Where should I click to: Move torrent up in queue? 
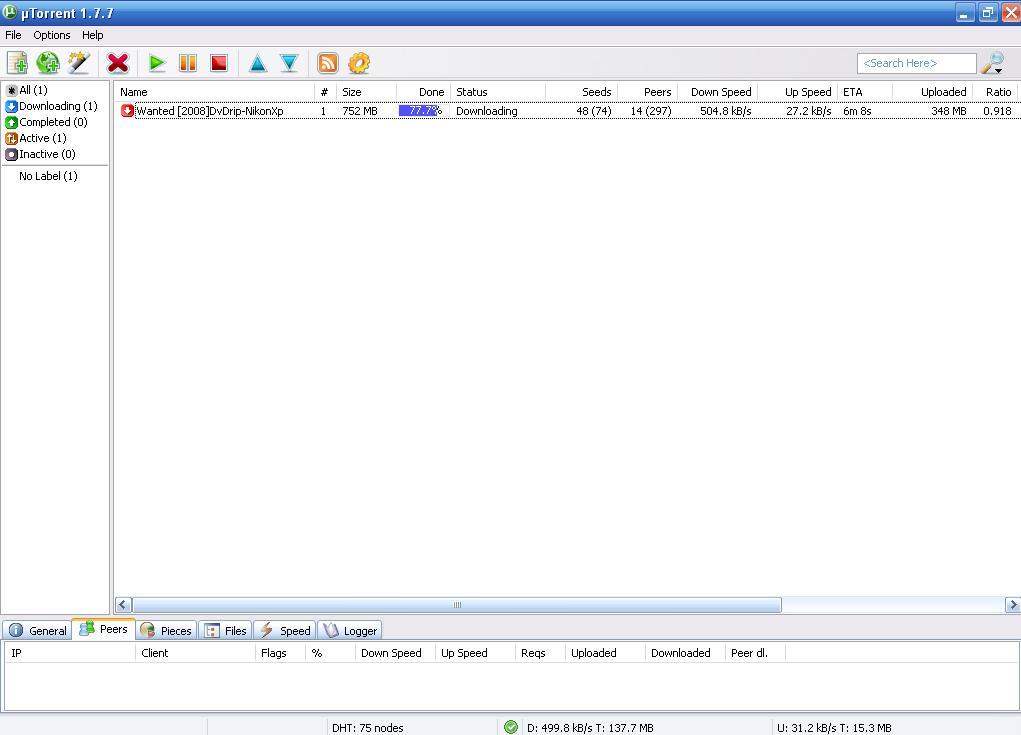pos(257,63)
